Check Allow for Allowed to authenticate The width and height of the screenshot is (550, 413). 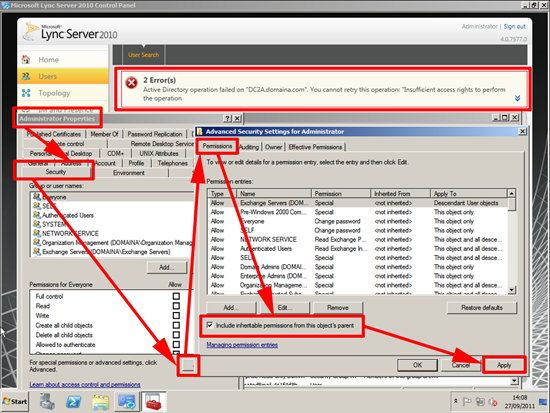coord(176,345)
